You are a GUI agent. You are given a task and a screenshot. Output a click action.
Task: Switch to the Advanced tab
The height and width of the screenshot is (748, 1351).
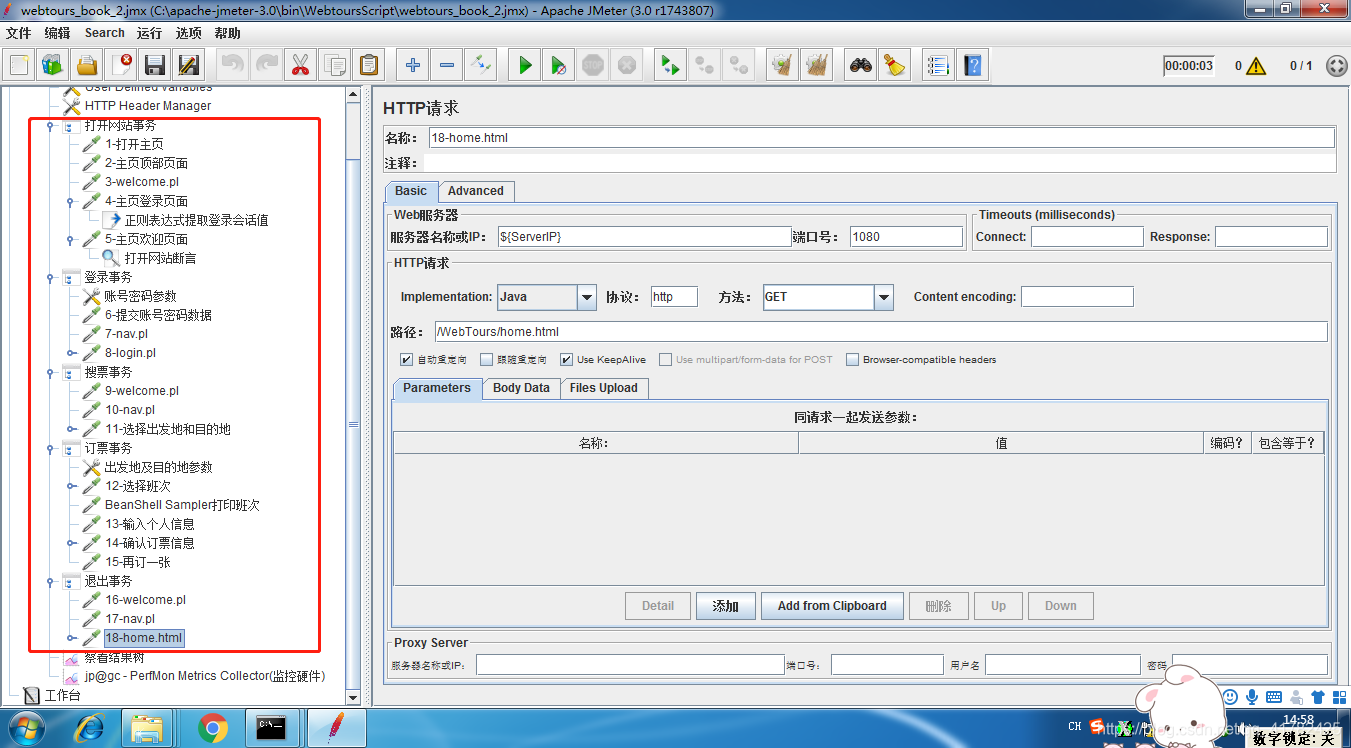click(476, 191)
